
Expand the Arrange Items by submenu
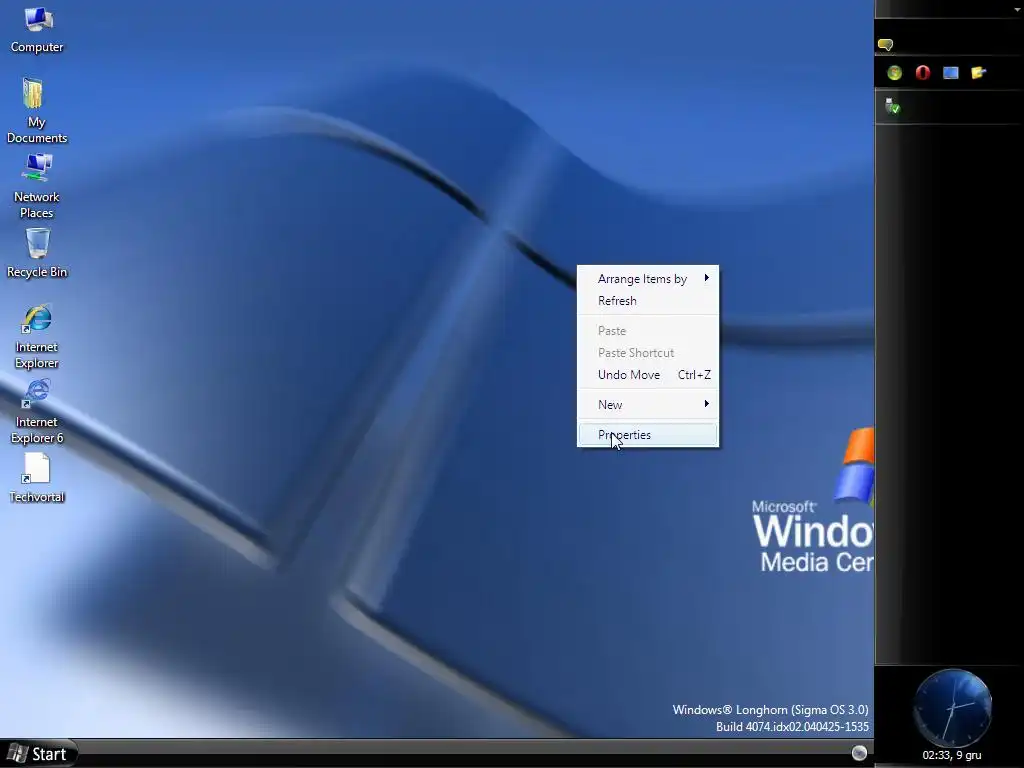point(648,279)
